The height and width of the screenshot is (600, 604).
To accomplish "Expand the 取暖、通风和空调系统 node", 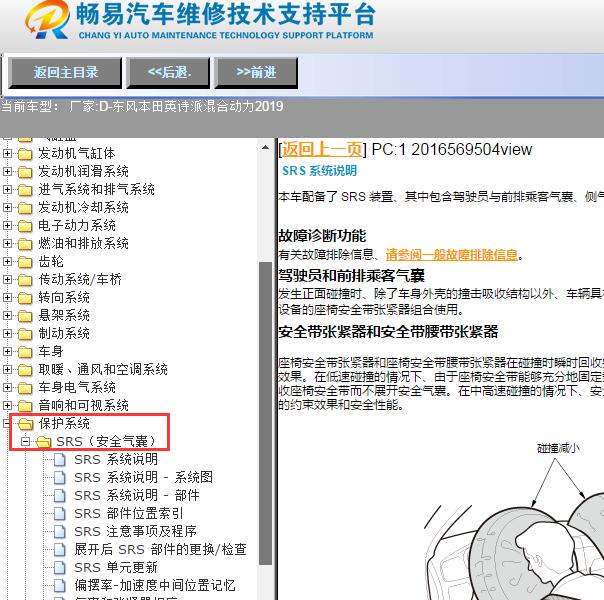I will pyautogui.click(x=7, y=369).
